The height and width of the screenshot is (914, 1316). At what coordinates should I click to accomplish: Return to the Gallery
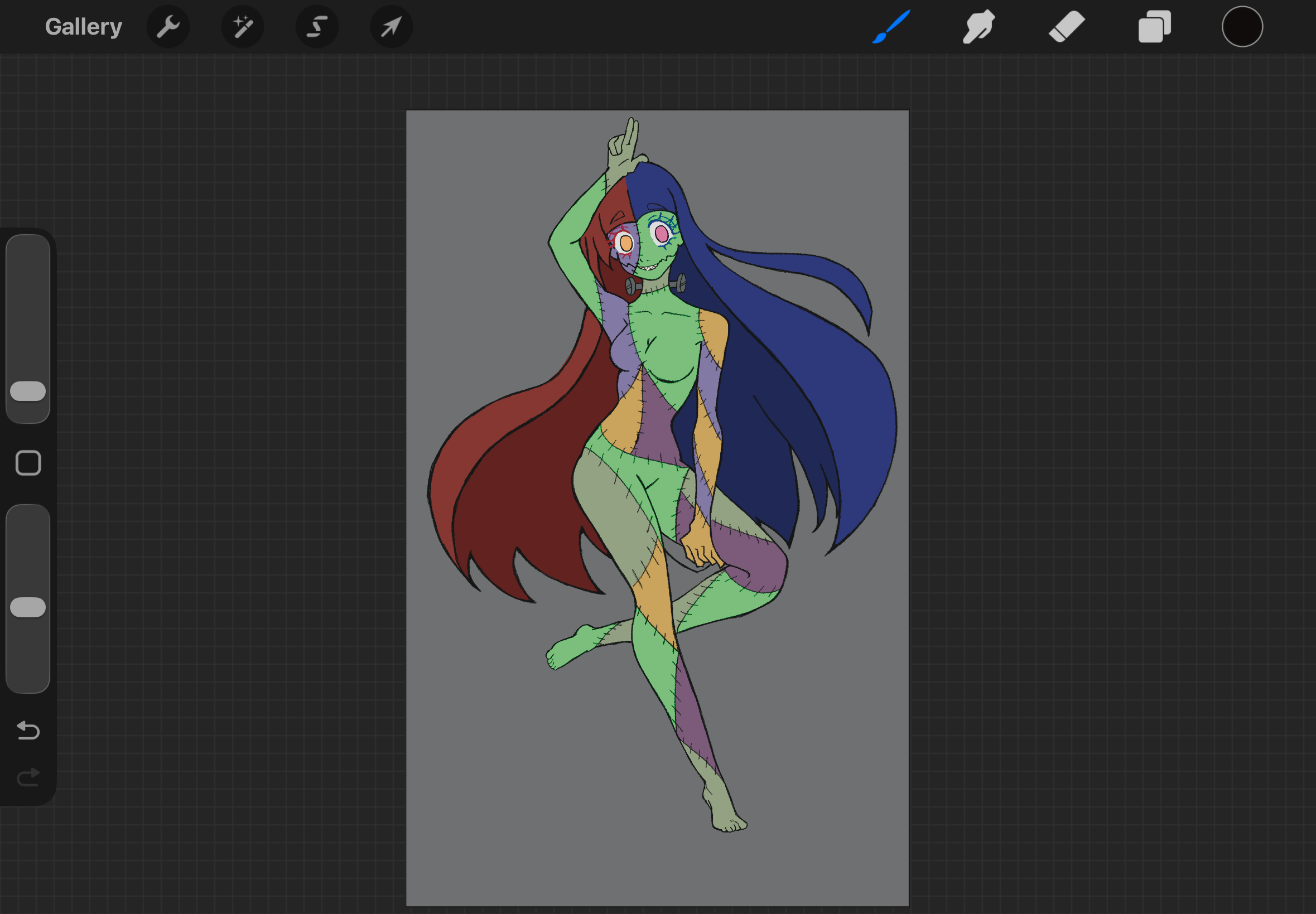click(84, 27)
